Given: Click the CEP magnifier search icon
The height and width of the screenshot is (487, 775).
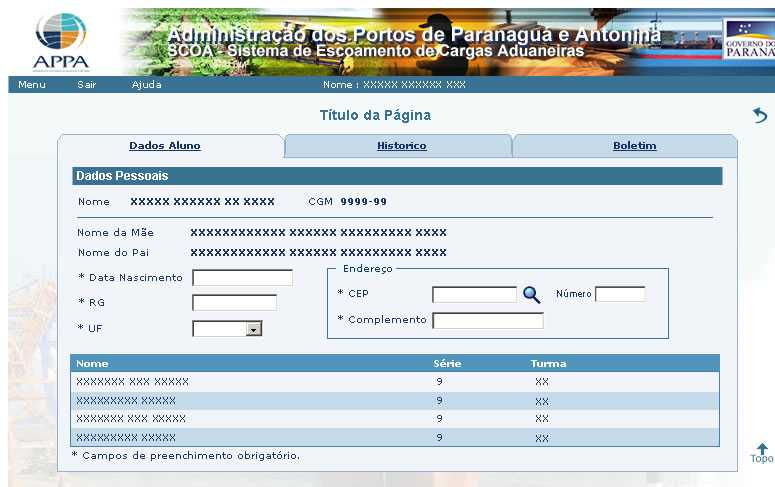Looking at the screenshot, I should click(x=532, y=294).
